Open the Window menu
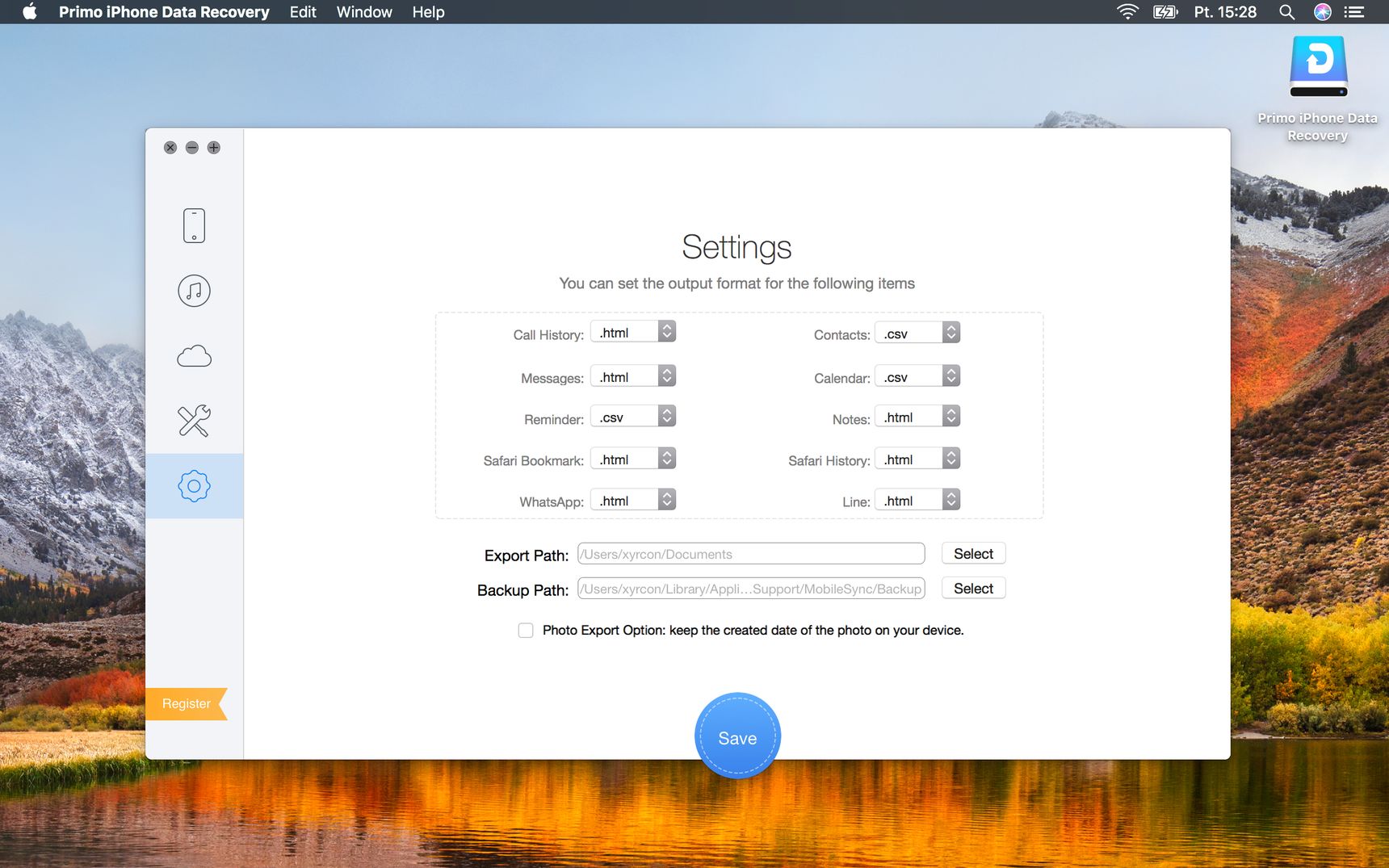 (364, 11)
